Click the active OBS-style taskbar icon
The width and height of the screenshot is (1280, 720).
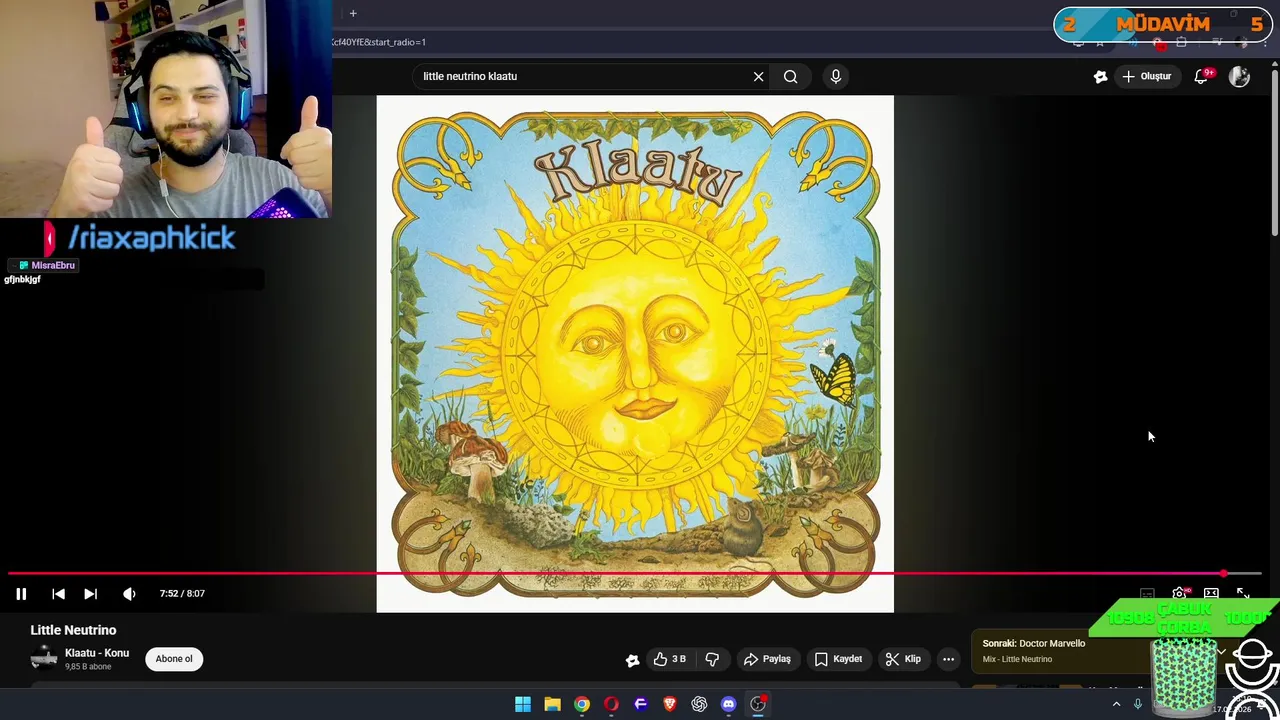click(758, 704)
